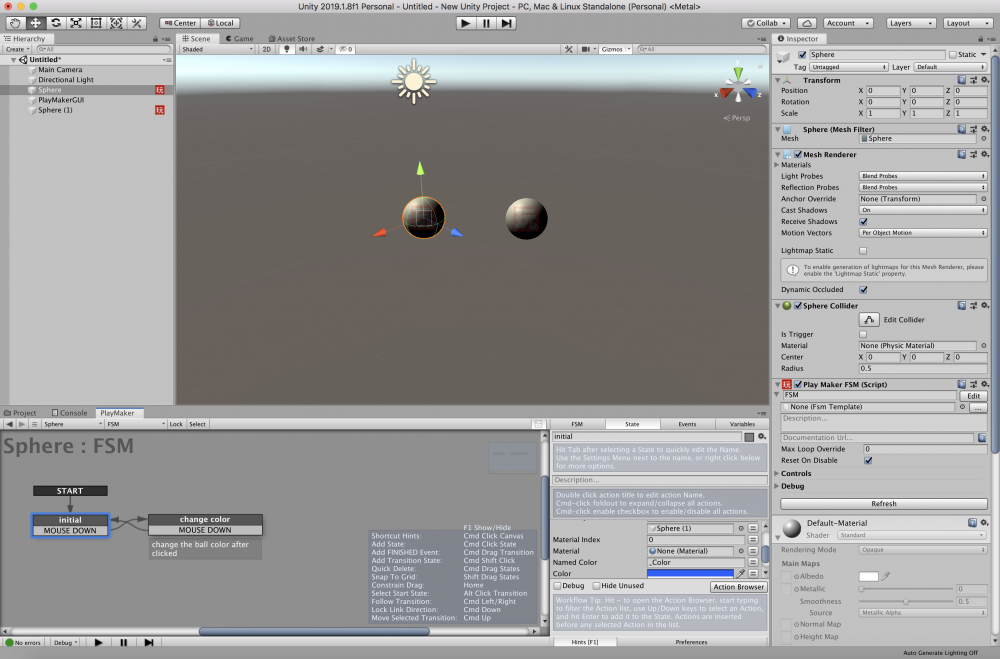Switch to the Game tab
The image size is (1000, 659).
pyautogui.click(x=240, y=39)
